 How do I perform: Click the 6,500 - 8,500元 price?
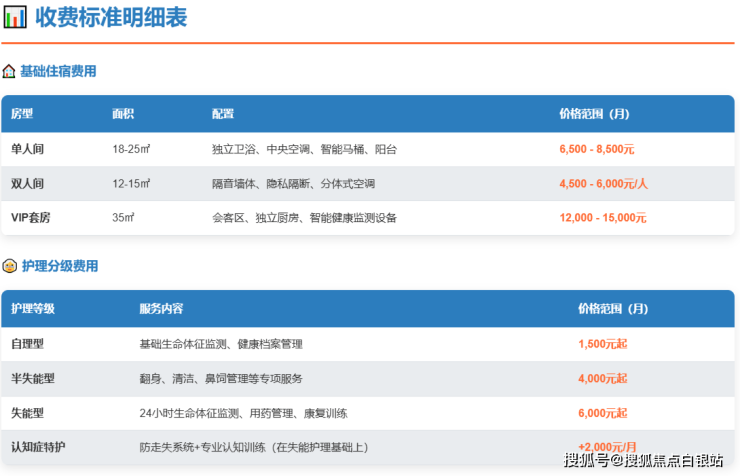point(597,149)
